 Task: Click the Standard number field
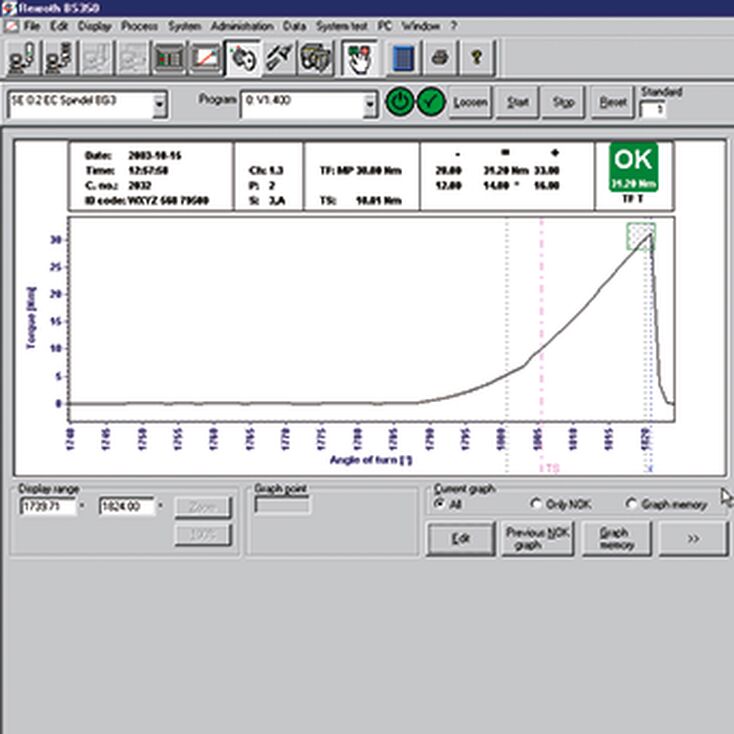[x=653, y=110]
